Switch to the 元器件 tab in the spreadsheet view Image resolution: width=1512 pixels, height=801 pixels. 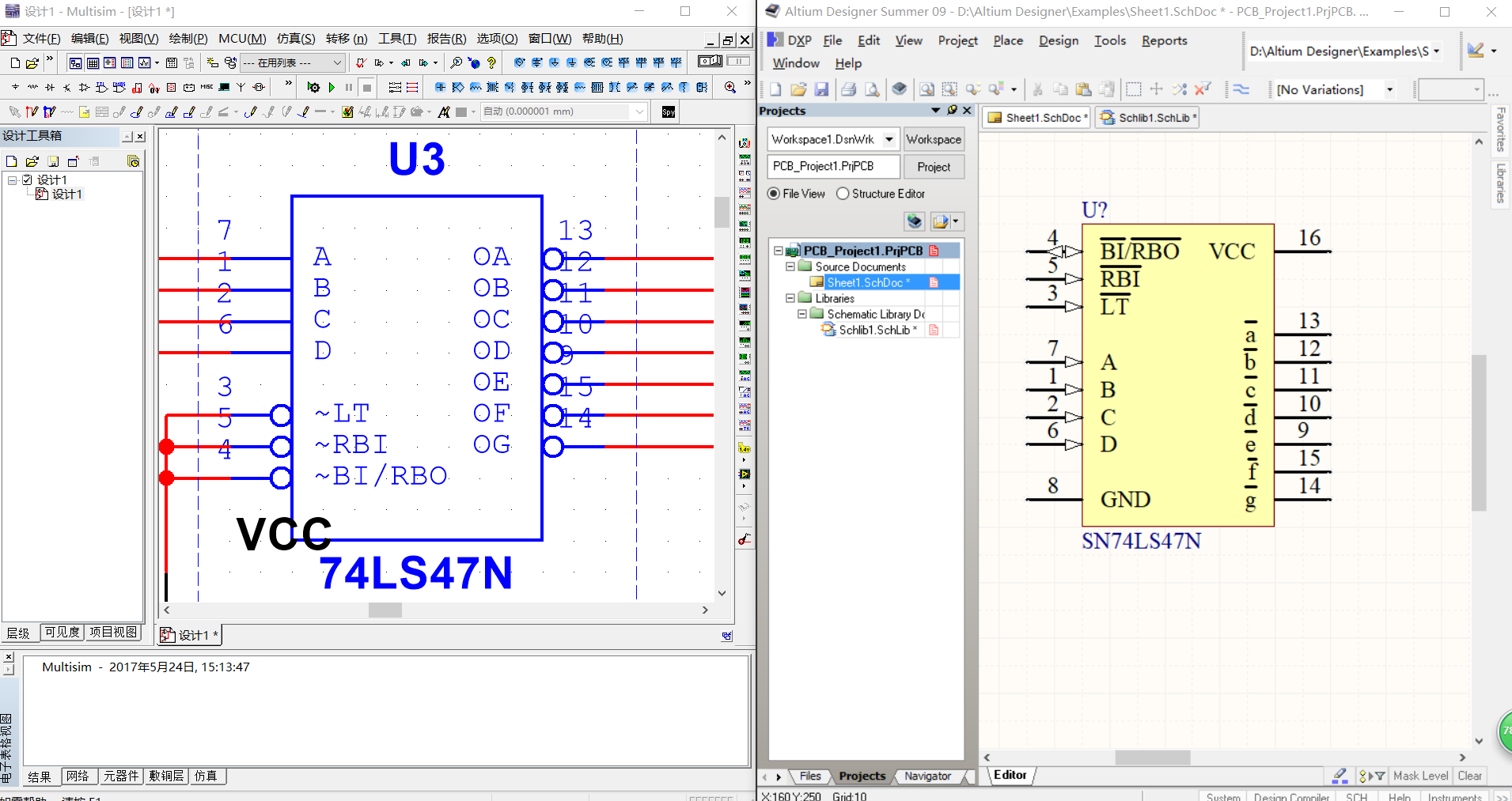point(121,776)
